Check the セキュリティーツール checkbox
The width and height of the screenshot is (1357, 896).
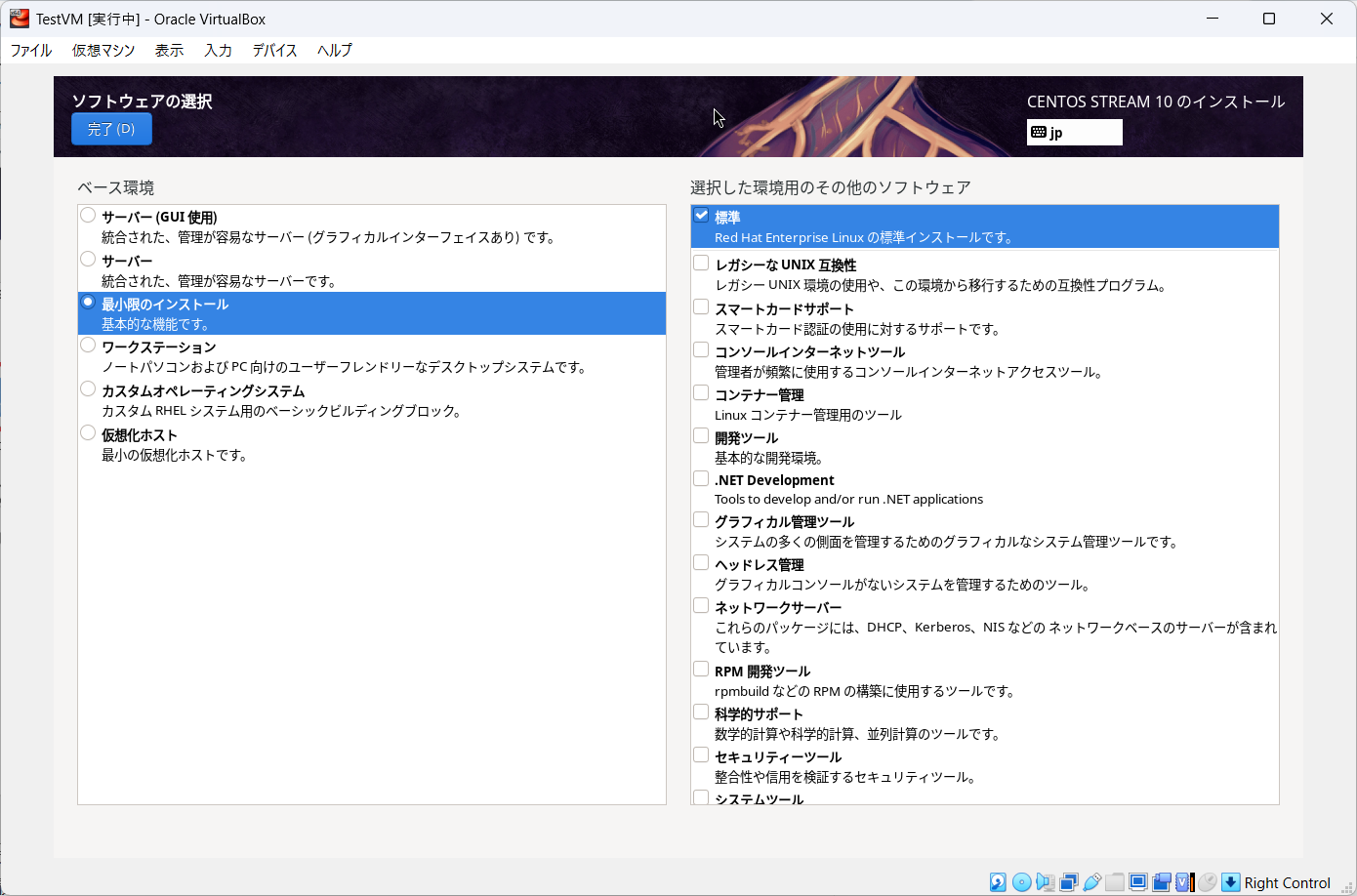[701, 755]
